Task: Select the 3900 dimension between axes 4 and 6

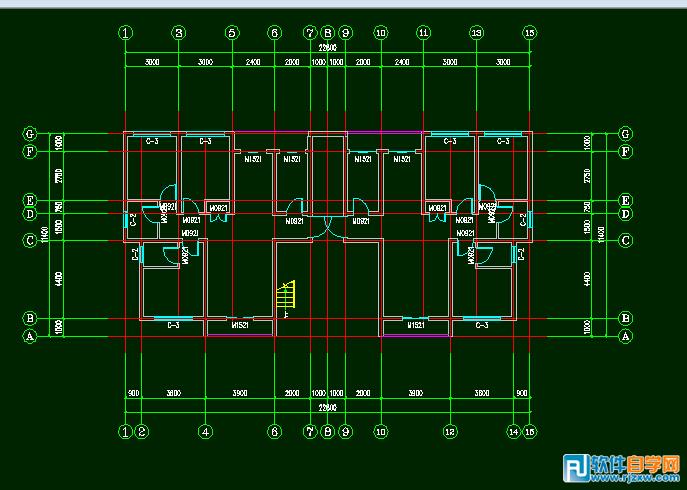Action: [240, 393]
